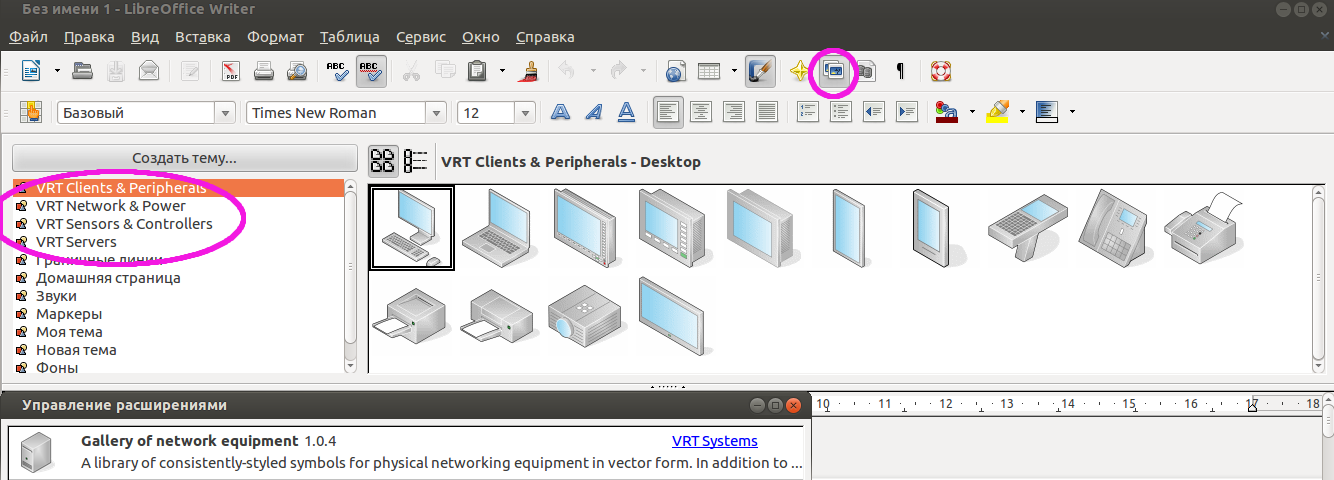Click the print document icon

tap(264, 71)
